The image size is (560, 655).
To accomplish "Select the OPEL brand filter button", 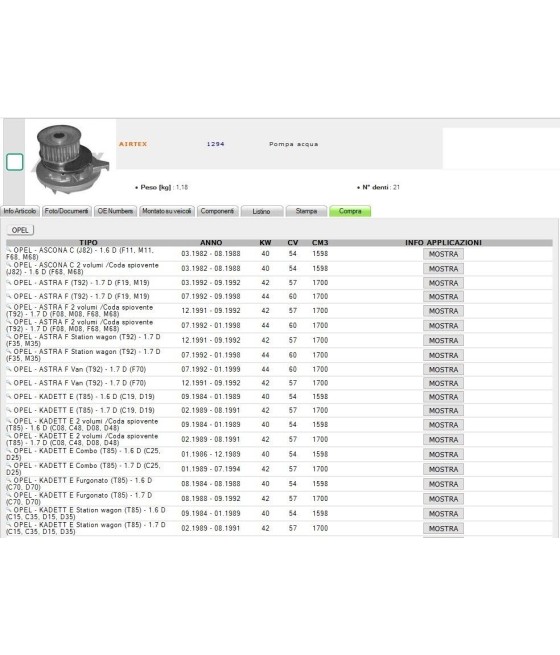I will (x=20, y=230).
